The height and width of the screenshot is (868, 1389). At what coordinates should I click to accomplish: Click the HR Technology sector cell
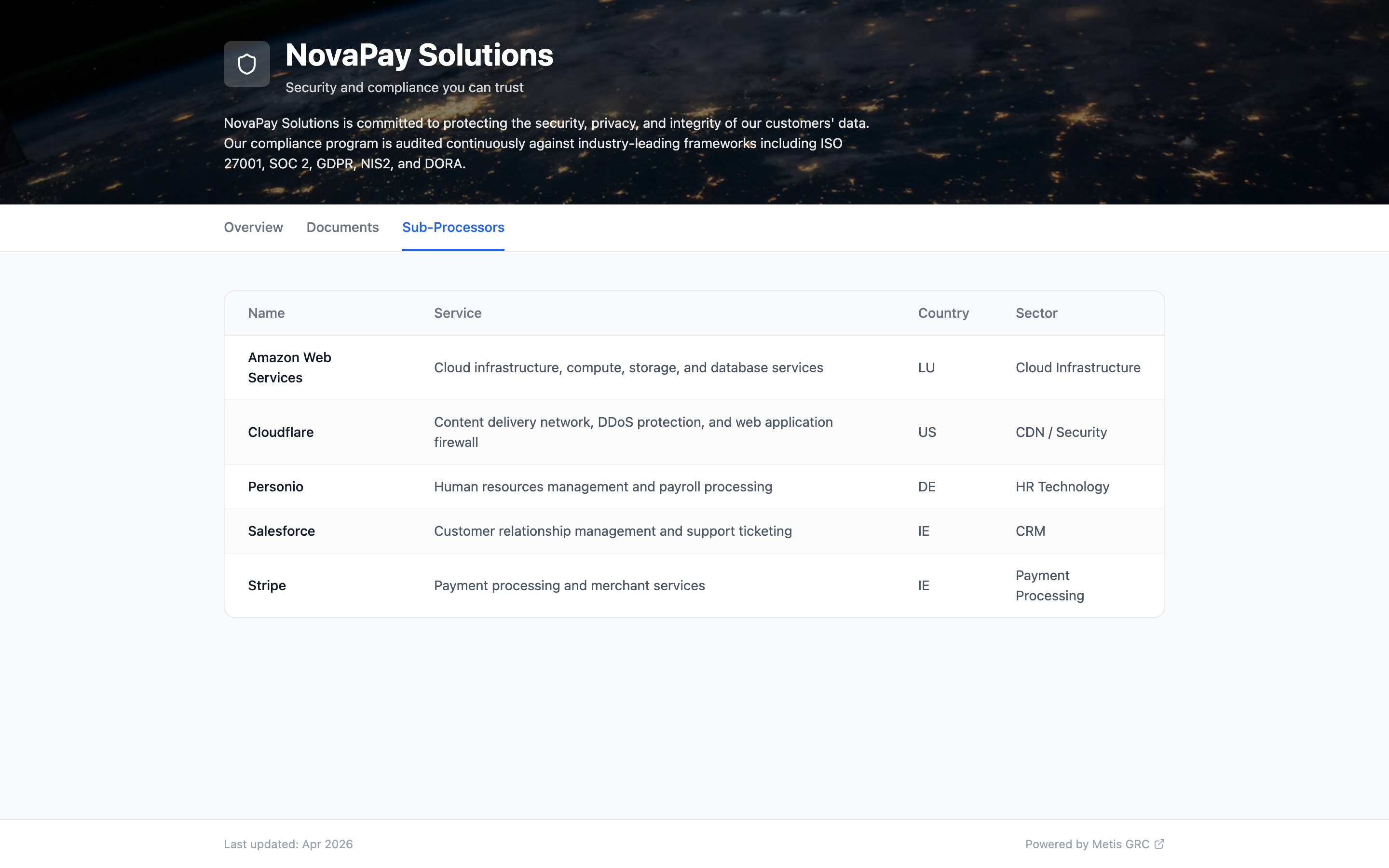pos(1062,487)
